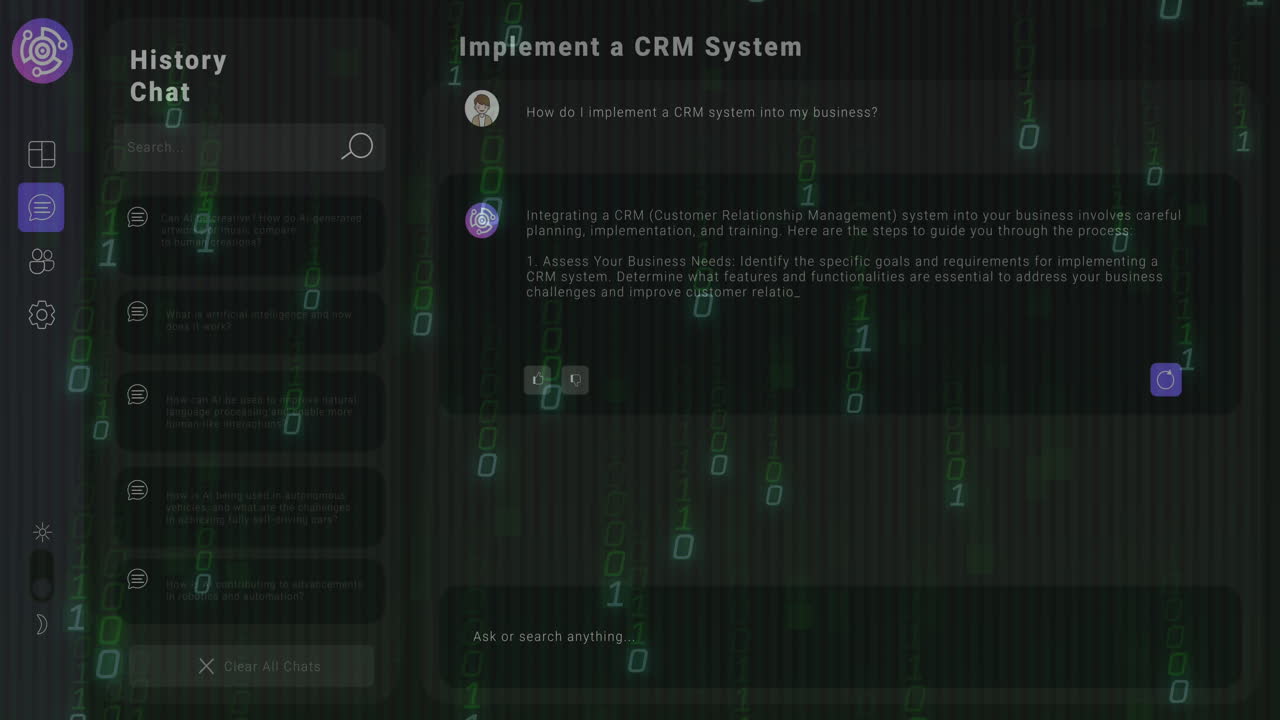Select the Chat section in the sidebar

click(41, 207)
